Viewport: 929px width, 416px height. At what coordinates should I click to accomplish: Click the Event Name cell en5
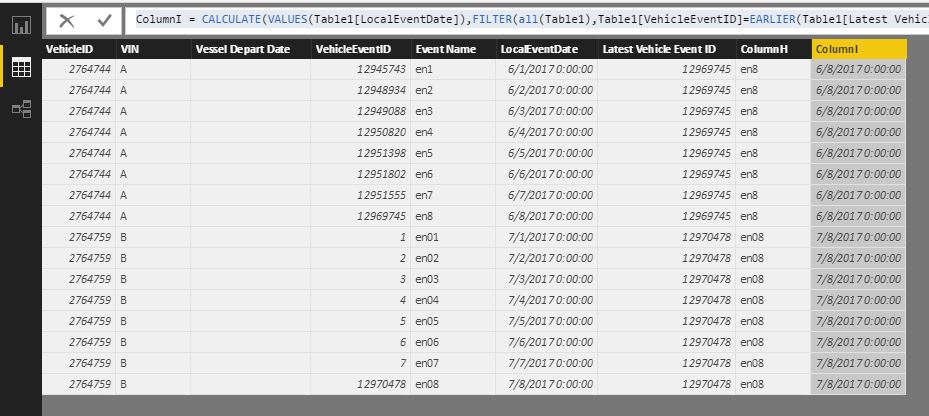(x=453, y=153)
